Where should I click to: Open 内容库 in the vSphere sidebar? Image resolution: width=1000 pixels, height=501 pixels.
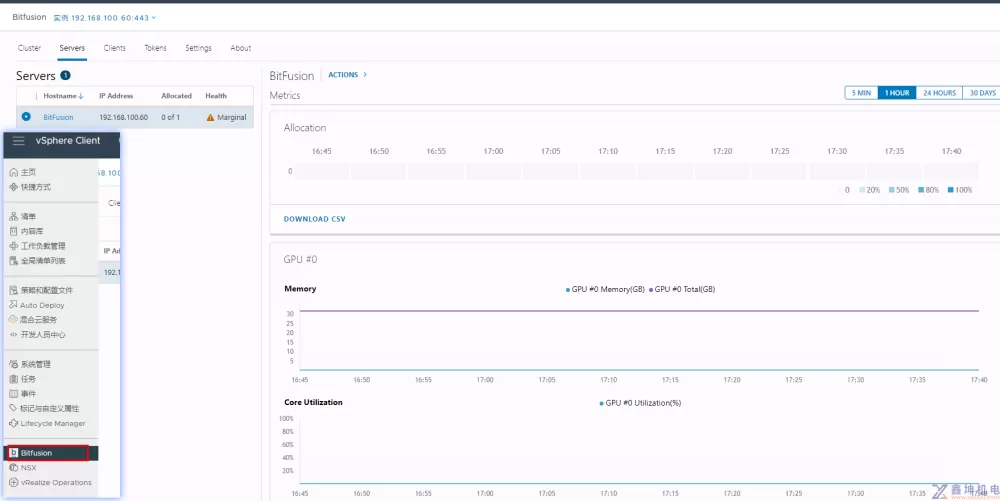26,231
